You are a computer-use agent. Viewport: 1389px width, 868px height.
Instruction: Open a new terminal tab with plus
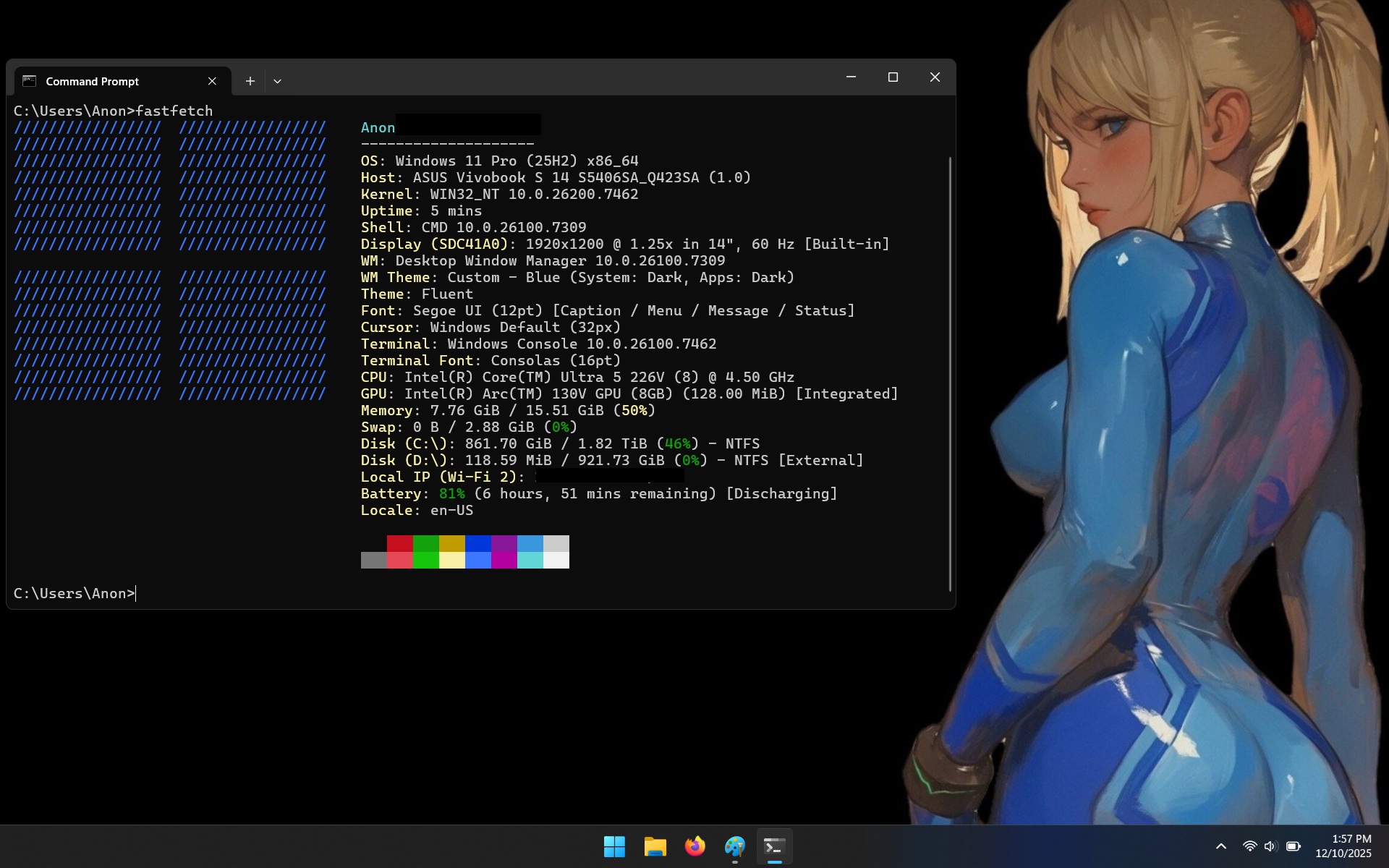[x=250, y=81]
